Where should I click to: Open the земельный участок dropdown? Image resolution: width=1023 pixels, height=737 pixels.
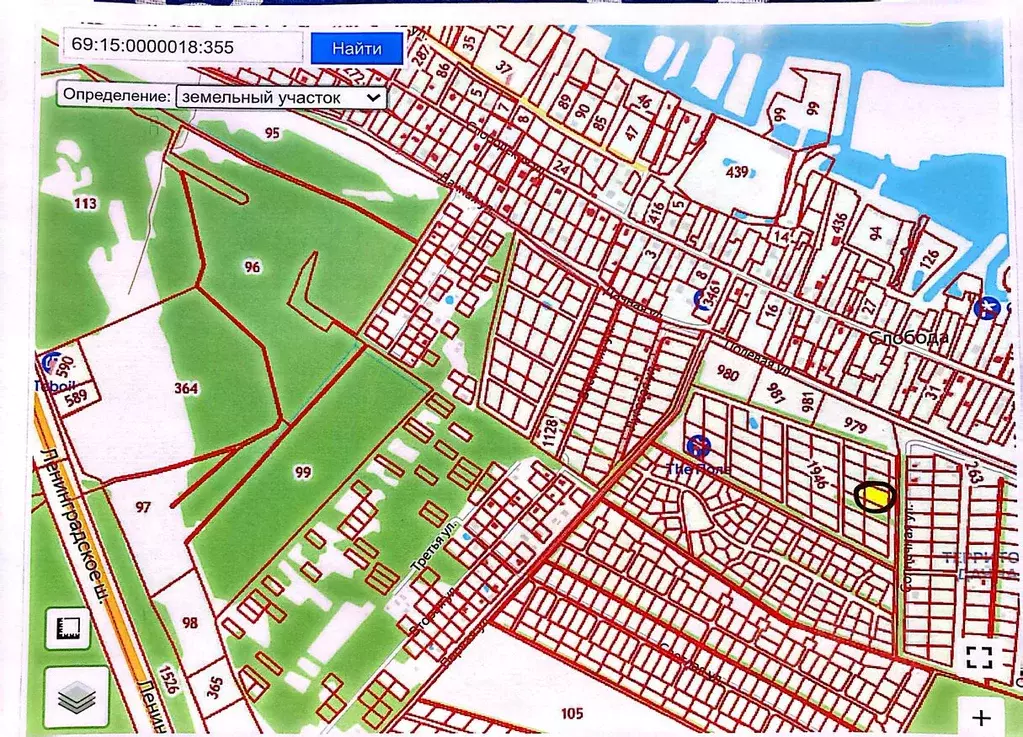click(279, 97)
